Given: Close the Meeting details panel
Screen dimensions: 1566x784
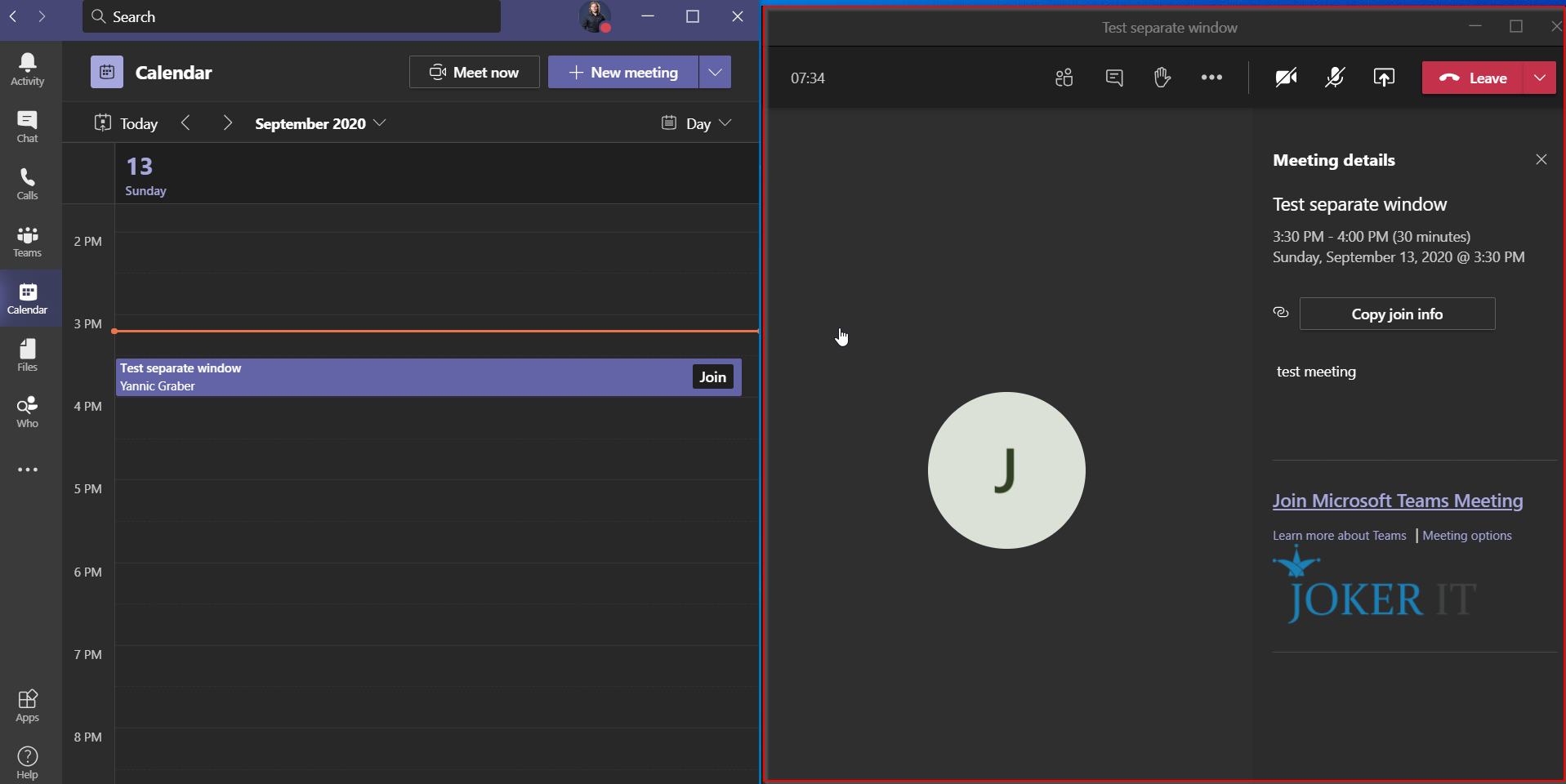Looking at the screenshot, I should [1541, 159].
